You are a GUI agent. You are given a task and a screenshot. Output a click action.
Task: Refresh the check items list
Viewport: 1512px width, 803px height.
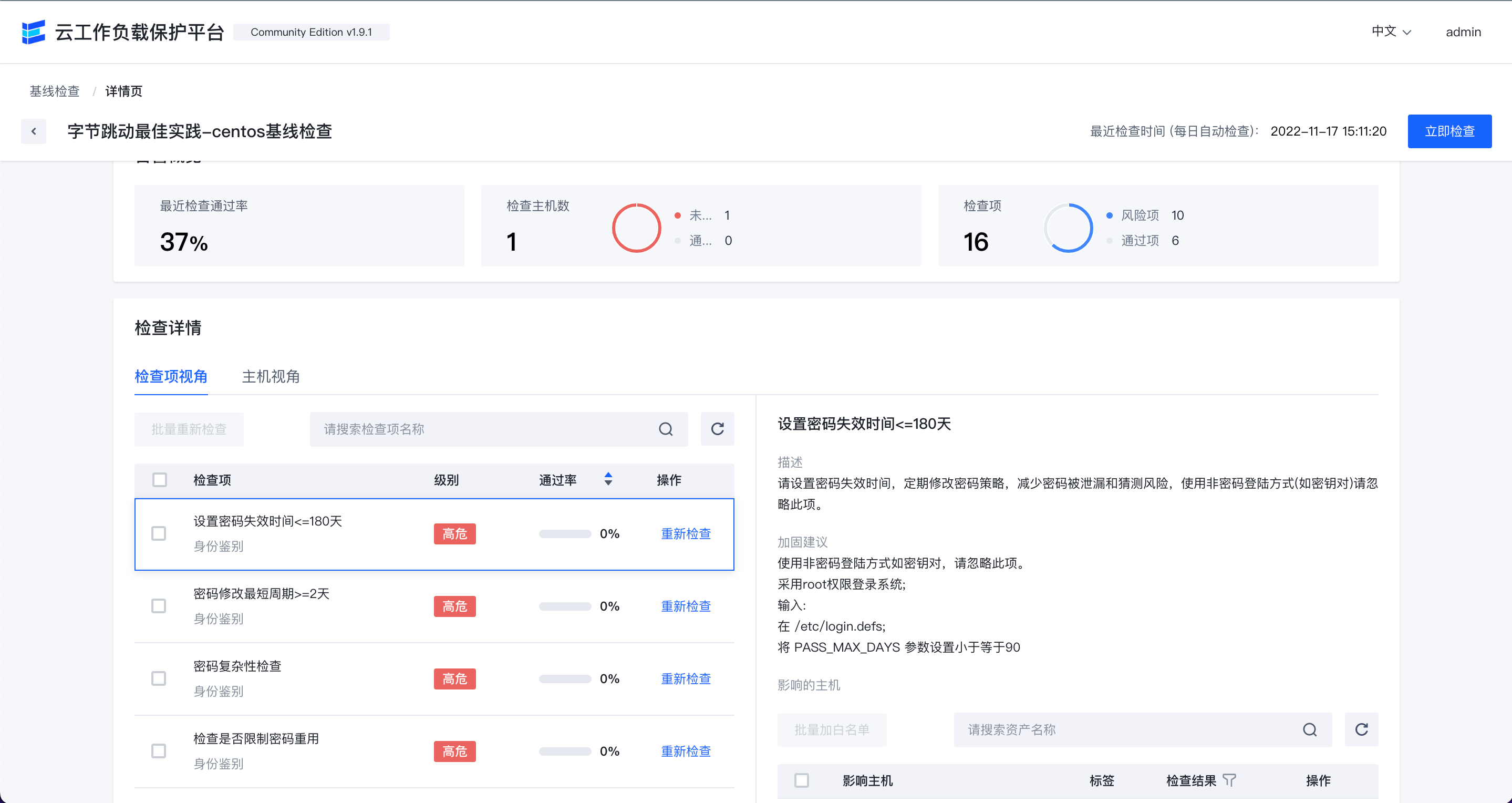[717, 429]
